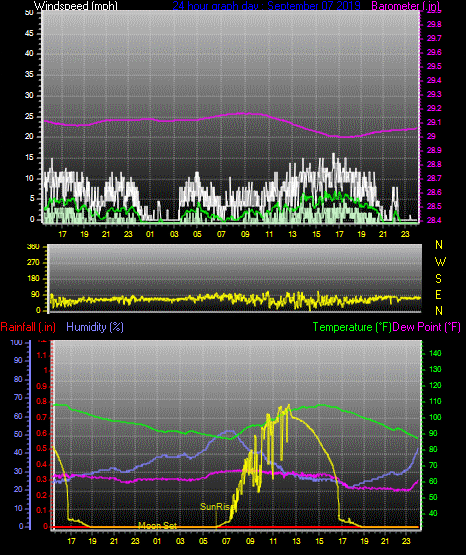Click barometer axis value "28.6"

pyautogui.click(x=434, y=192)
